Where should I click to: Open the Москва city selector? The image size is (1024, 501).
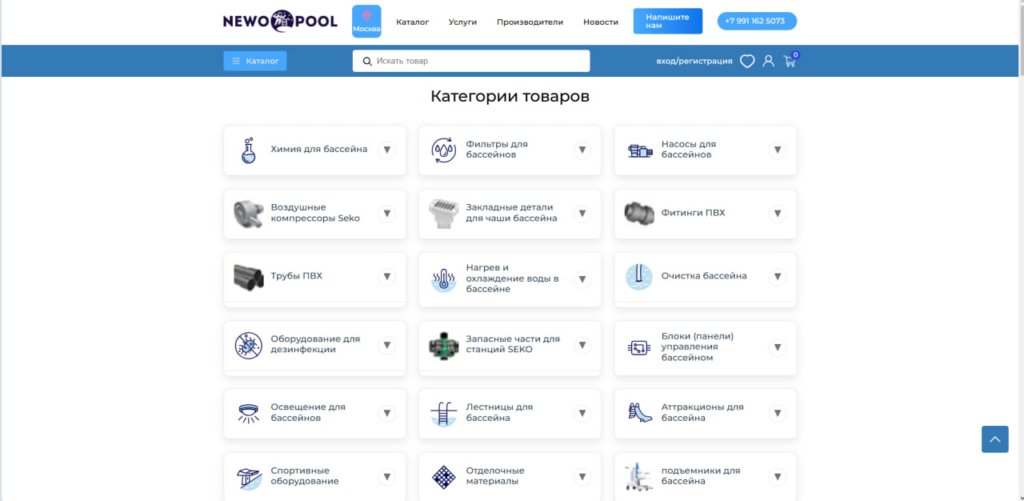366,22
